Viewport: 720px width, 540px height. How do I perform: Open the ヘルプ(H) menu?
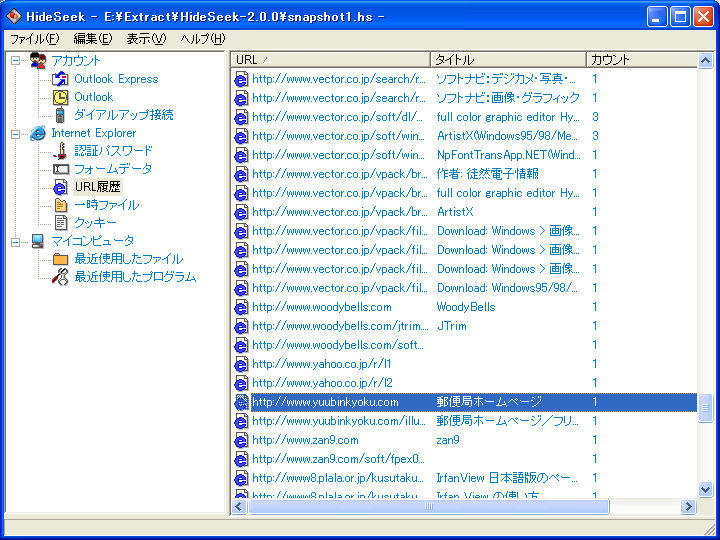coord(203,39)
